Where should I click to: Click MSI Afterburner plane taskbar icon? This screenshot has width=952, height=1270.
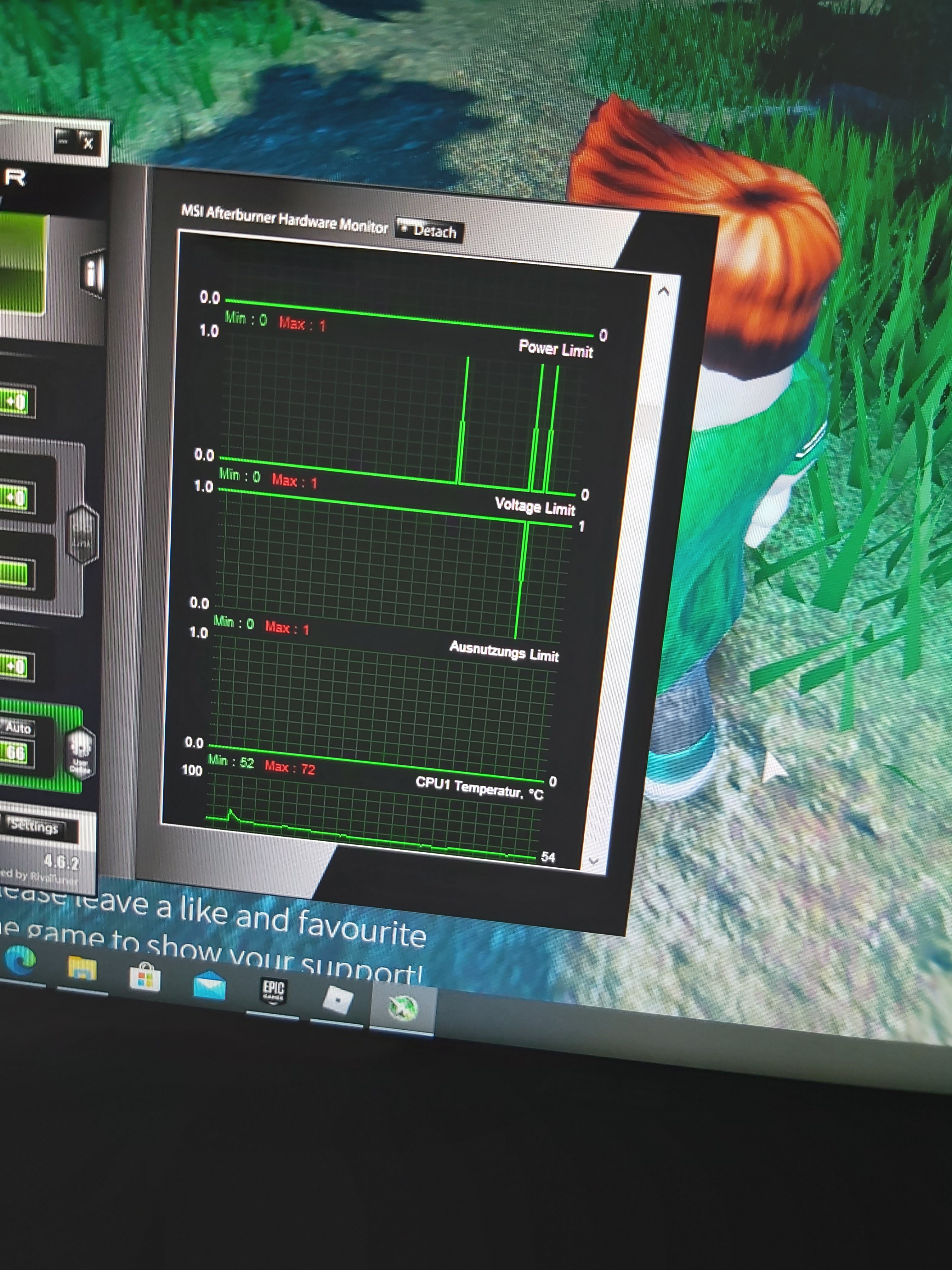[402, 1008]
